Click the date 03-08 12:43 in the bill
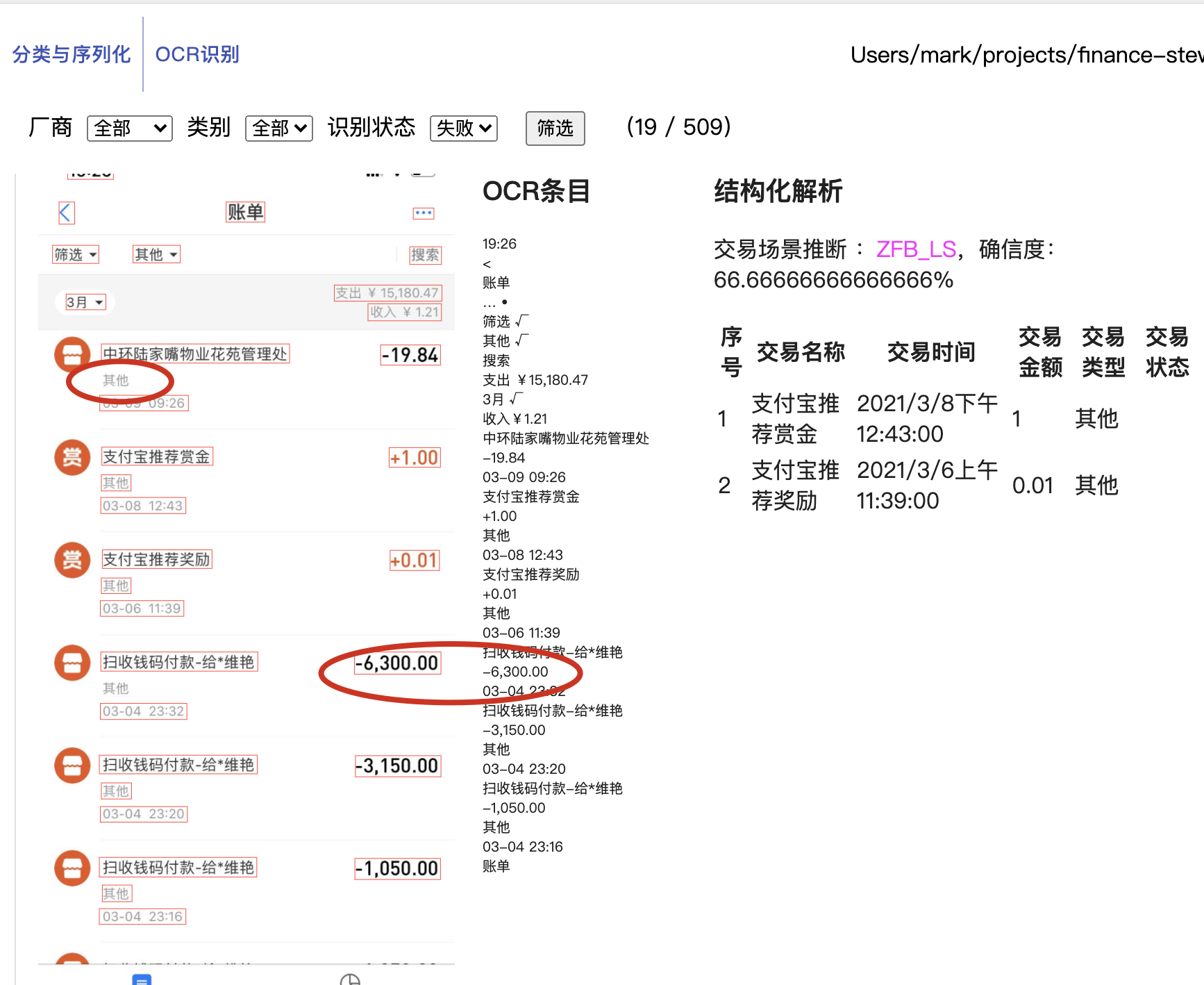The height and width of the screenshot is (985, 1204). tap(143, 506)
